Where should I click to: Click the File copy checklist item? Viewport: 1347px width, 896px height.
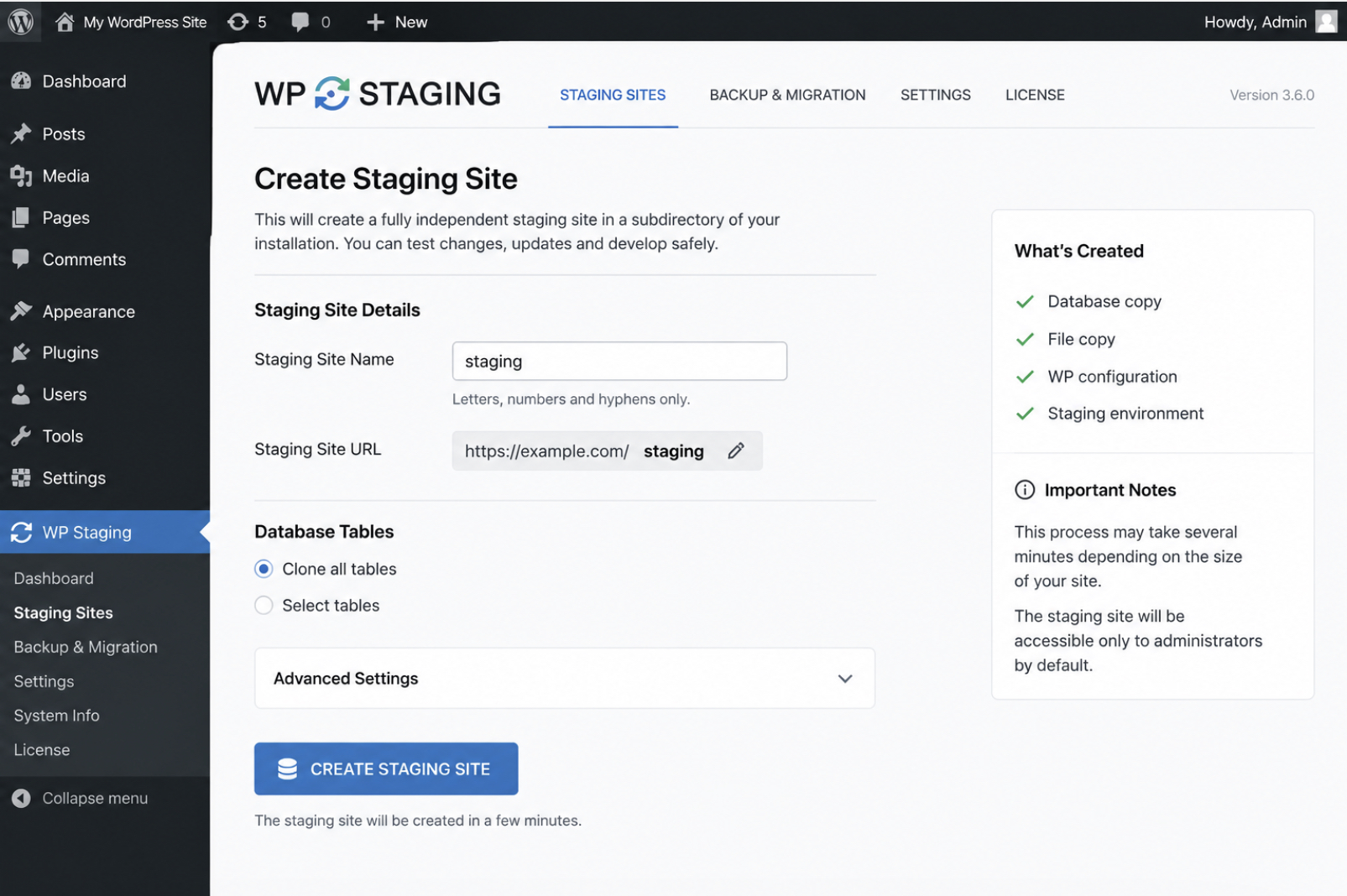pos(1081,340)
